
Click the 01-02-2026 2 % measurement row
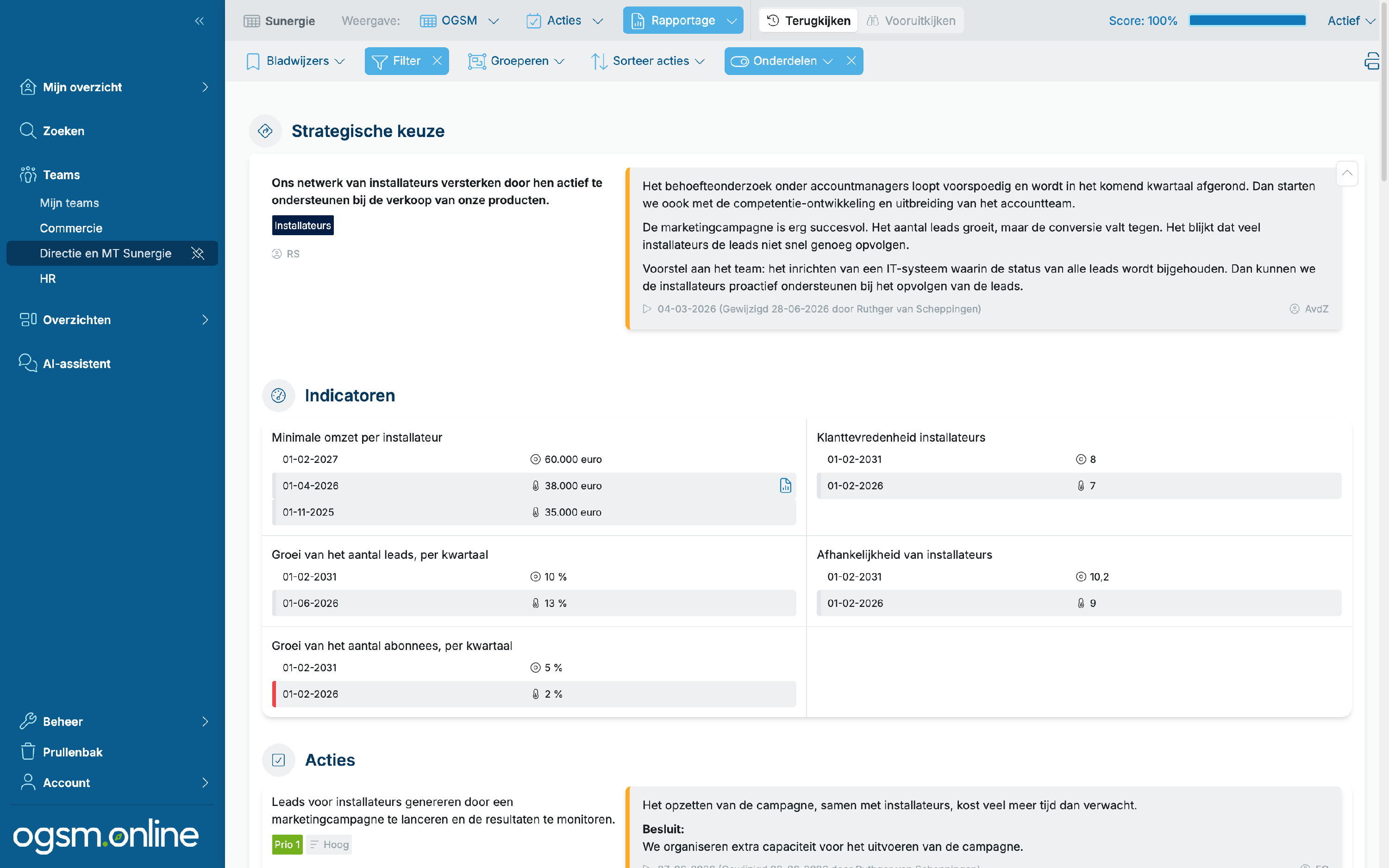click(x=534, y=694)
